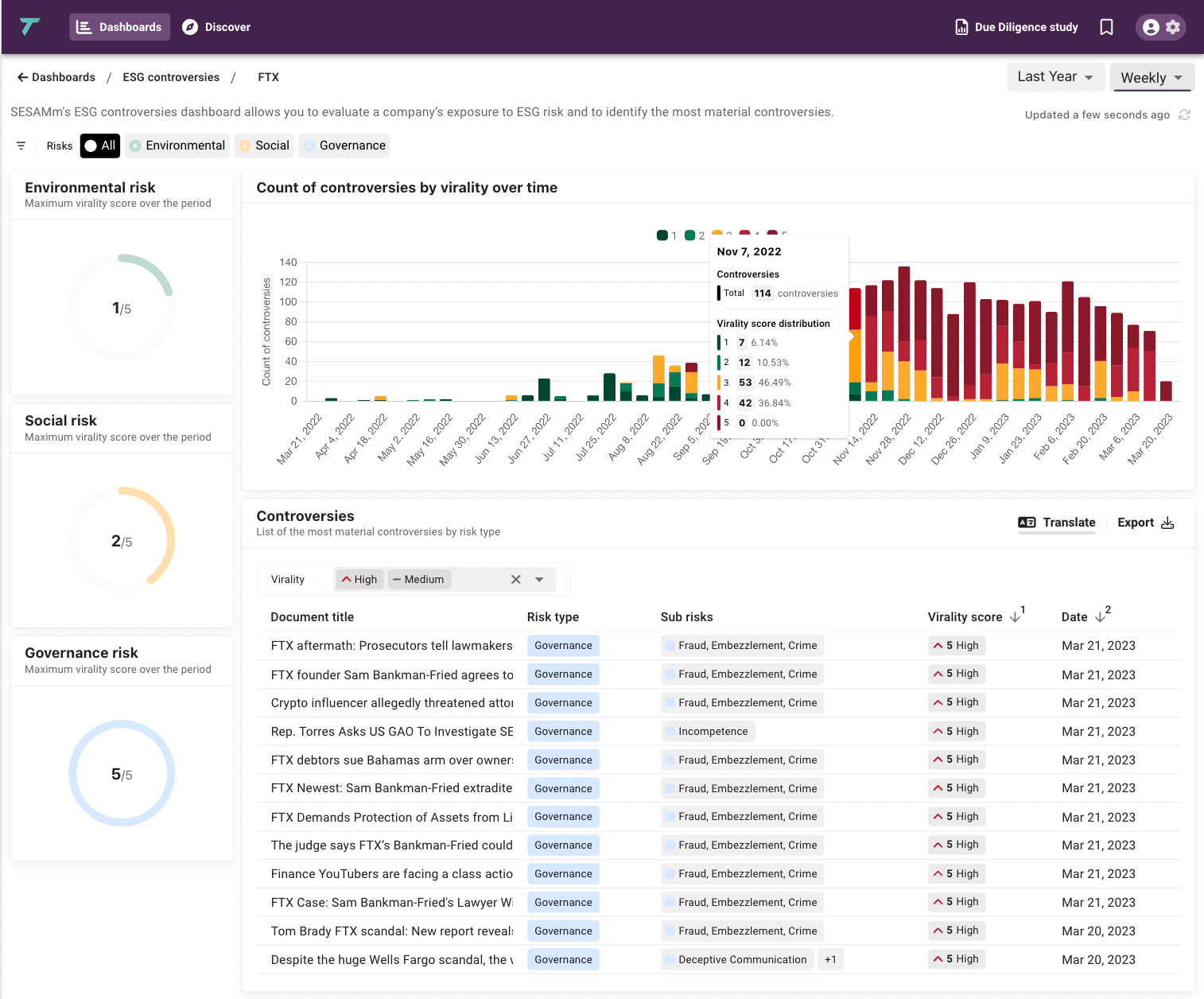Toggle legend item 2 in chart
The height and width of the screenshot is (999, 1204).
[x=695, y=235]
